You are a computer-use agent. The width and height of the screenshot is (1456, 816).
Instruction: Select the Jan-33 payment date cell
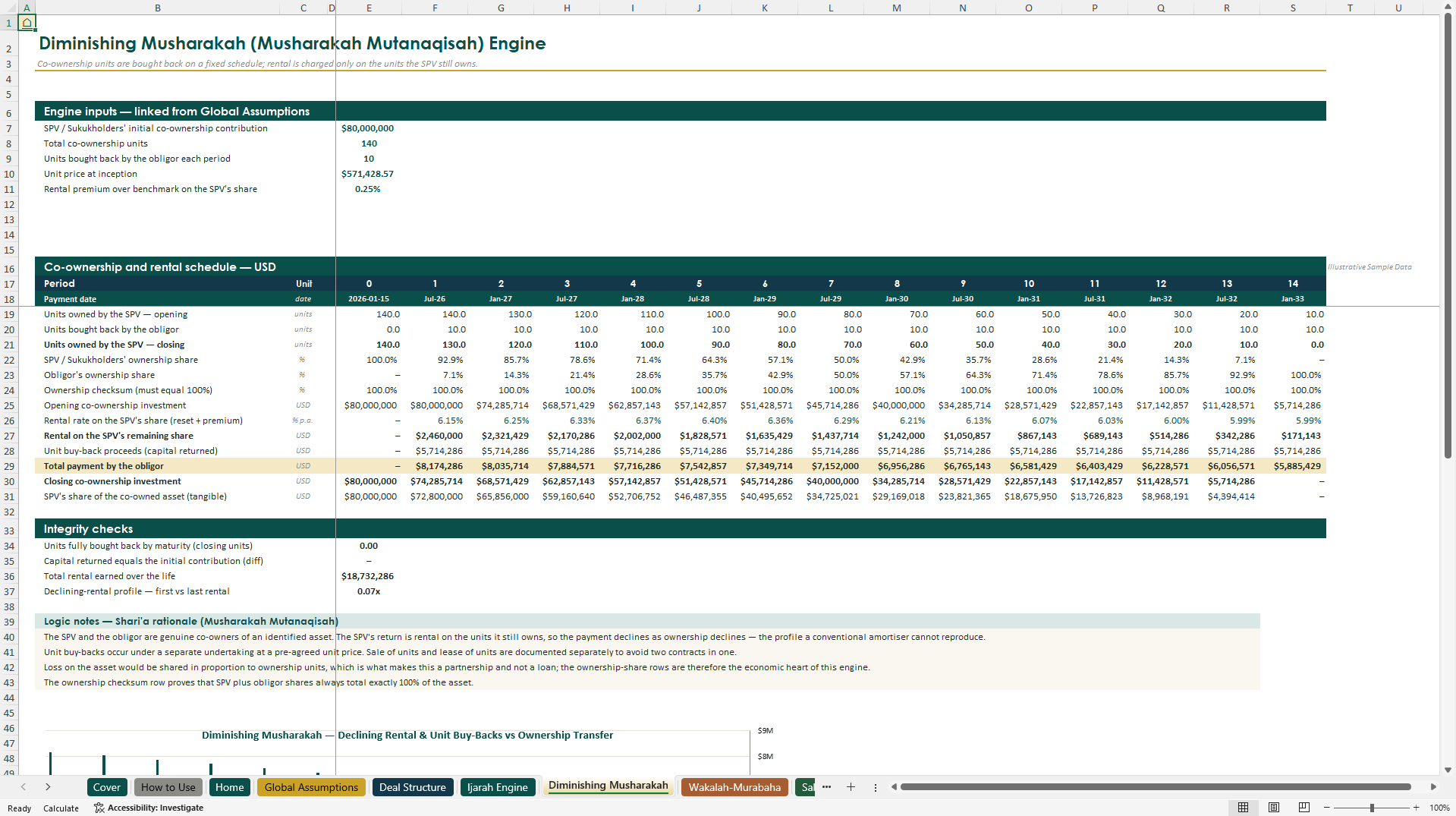(x=1293, y=299)
